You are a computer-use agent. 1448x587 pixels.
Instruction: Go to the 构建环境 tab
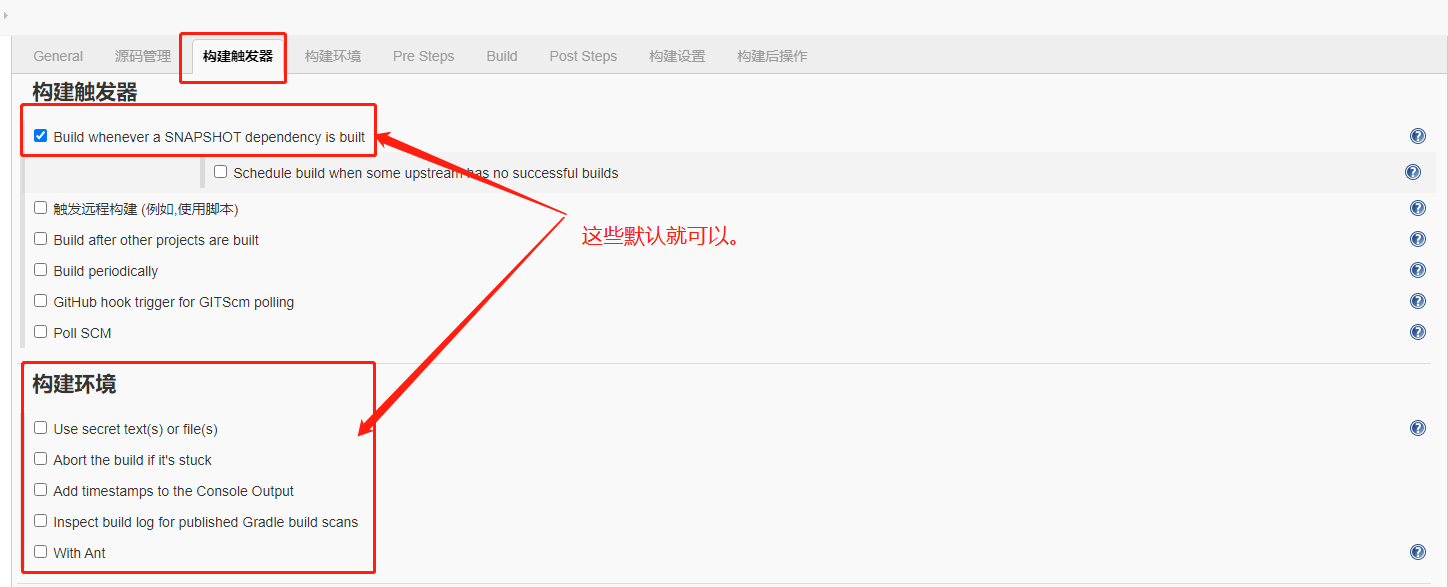pos(333,56)
